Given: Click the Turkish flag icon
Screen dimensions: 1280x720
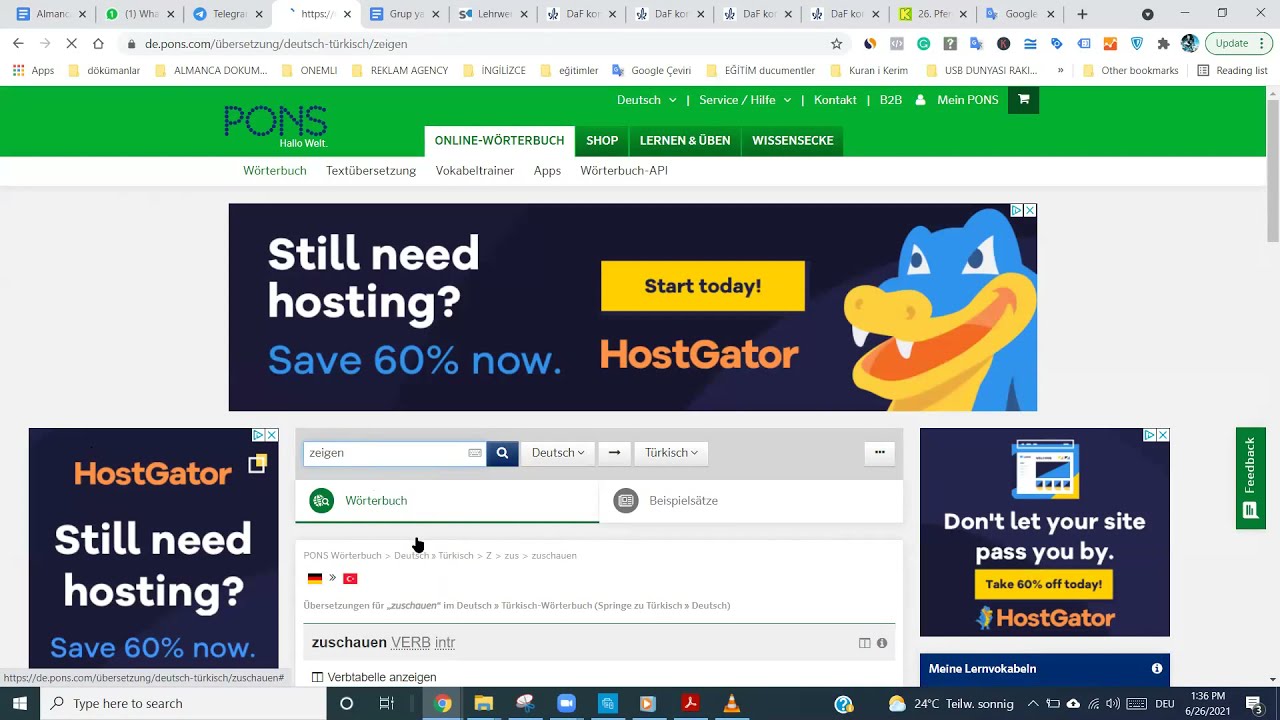Looking at the screenshot, I should [350, 578].
